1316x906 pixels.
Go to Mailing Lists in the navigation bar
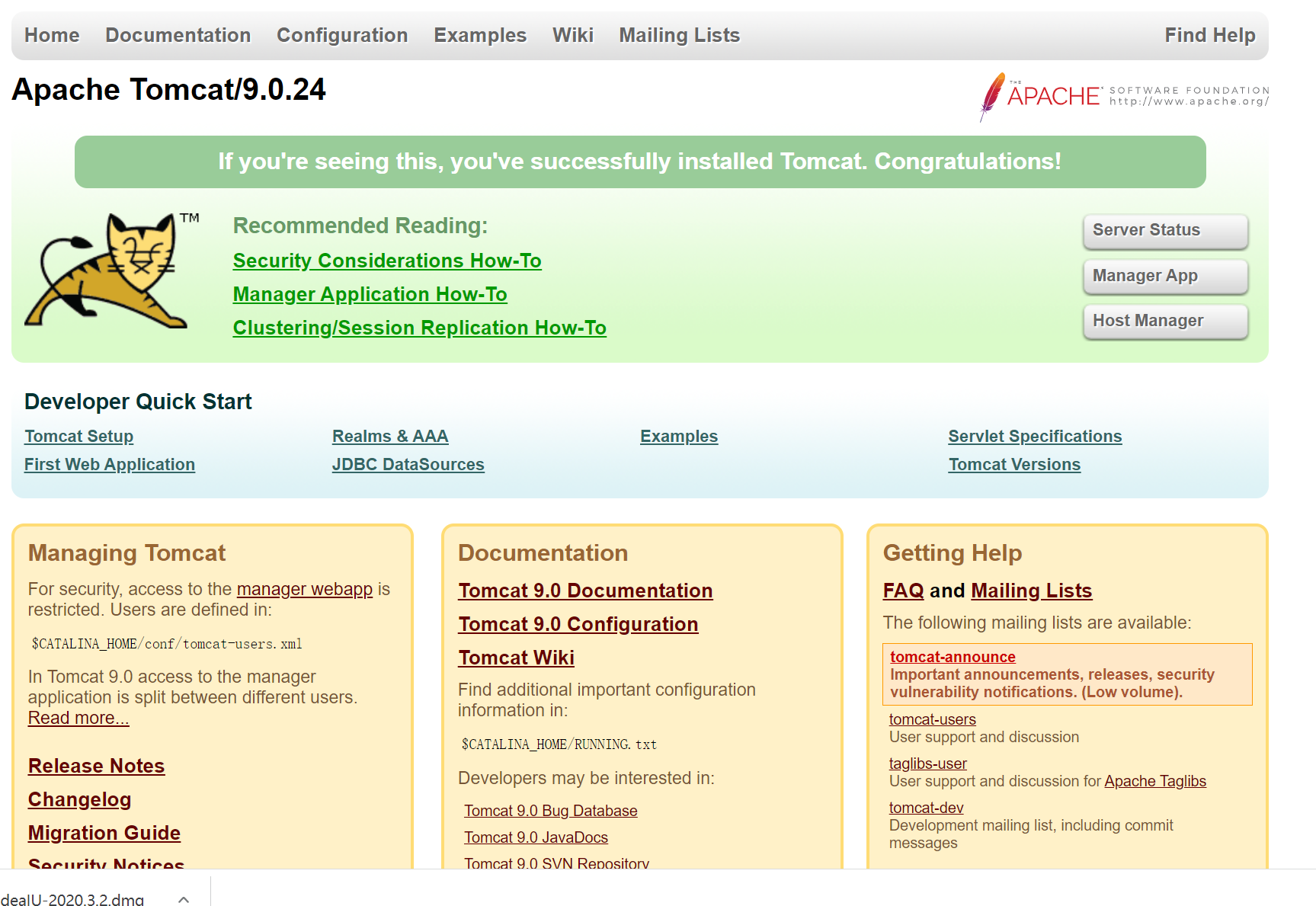(679, 35)
